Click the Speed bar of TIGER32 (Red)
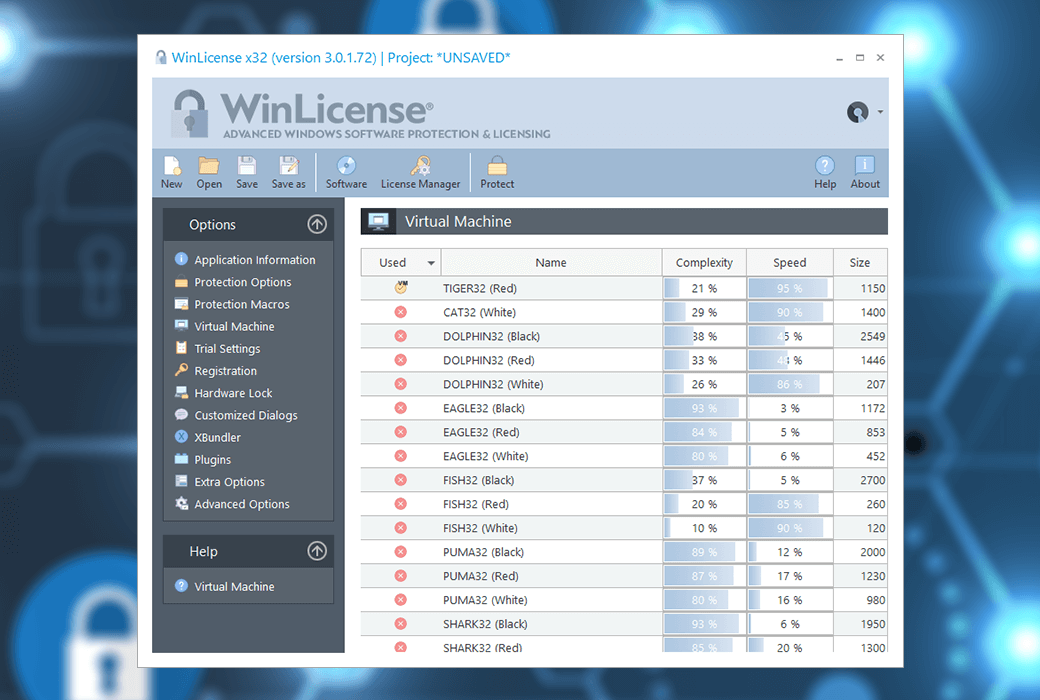The image size is (1040, 700). pyautogui.click(x=789, y=288)
